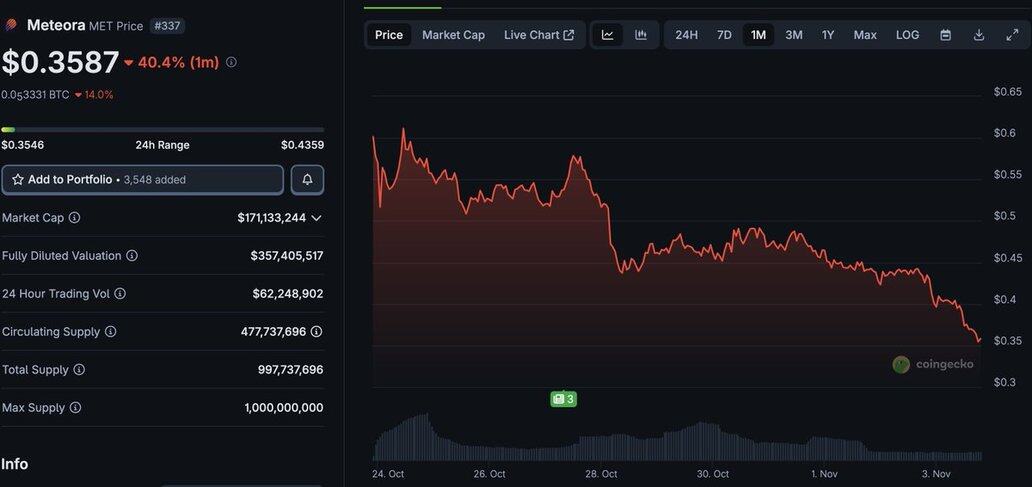This screenshot has height=487, width=1032.
Task: Toggle LOG scale on the chart
Action: [907, 35]
